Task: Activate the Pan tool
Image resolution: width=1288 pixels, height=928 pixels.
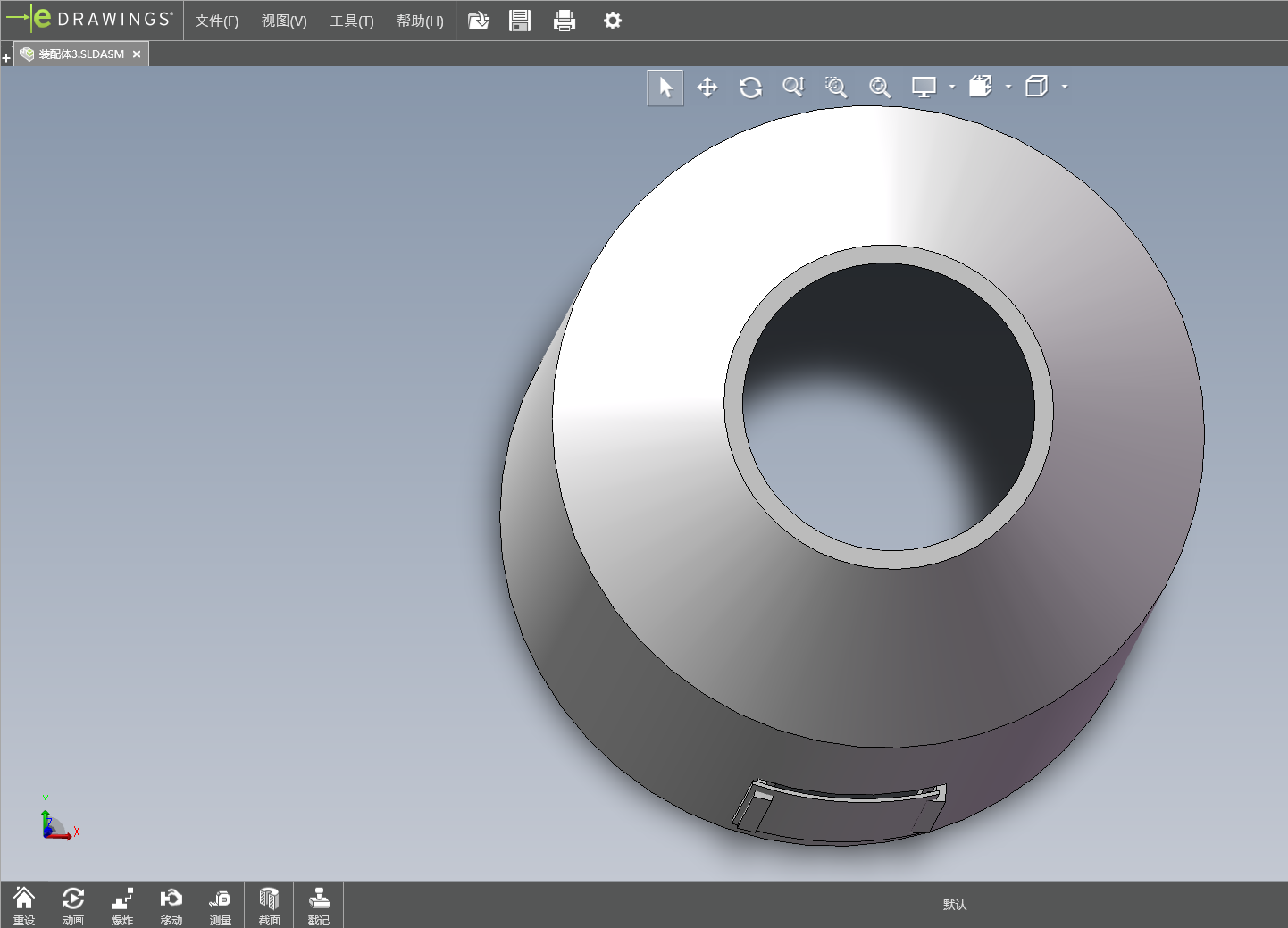Action: 707,88
